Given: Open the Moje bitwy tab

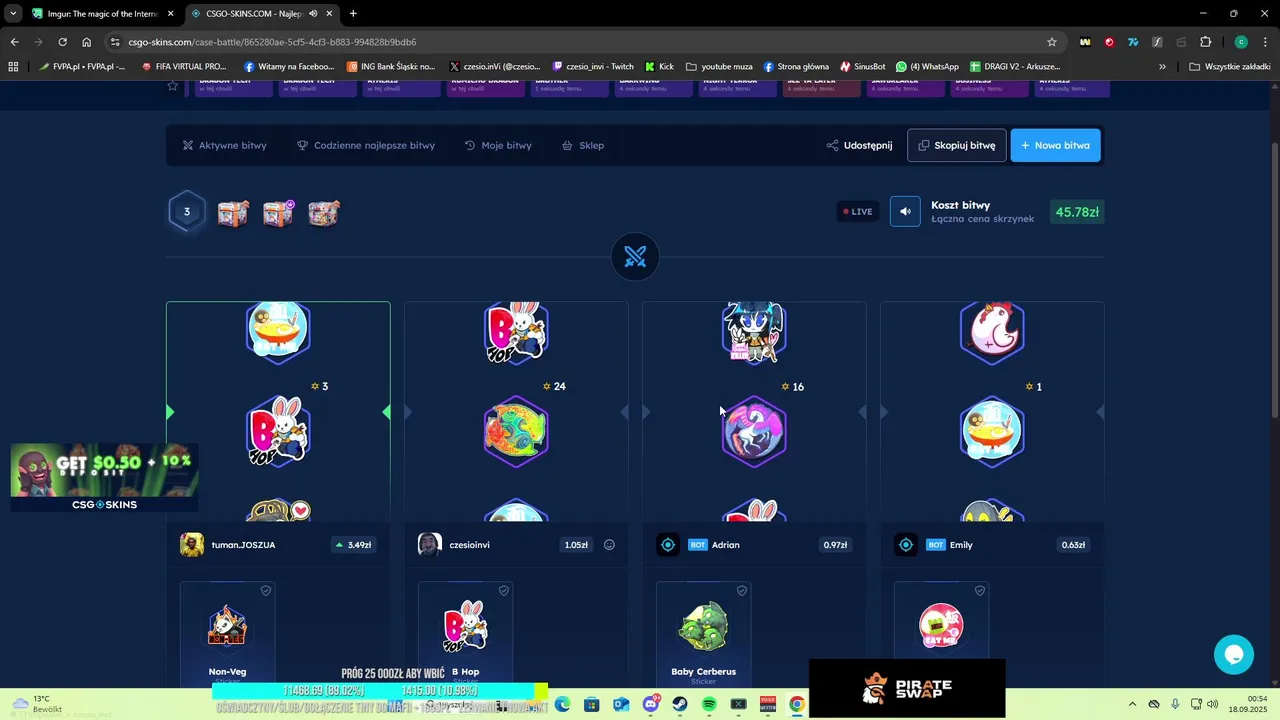Looking at the screenshot, I should (x=498, y=145).
